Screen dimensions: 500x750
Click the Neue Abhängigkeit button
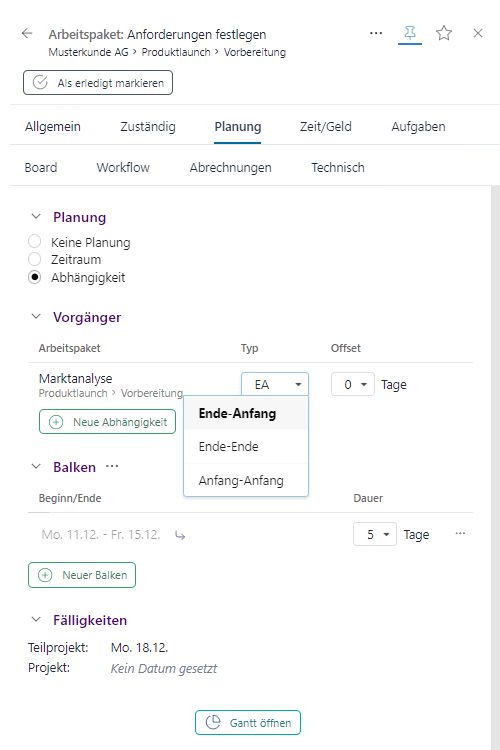(x=107, y=422)
